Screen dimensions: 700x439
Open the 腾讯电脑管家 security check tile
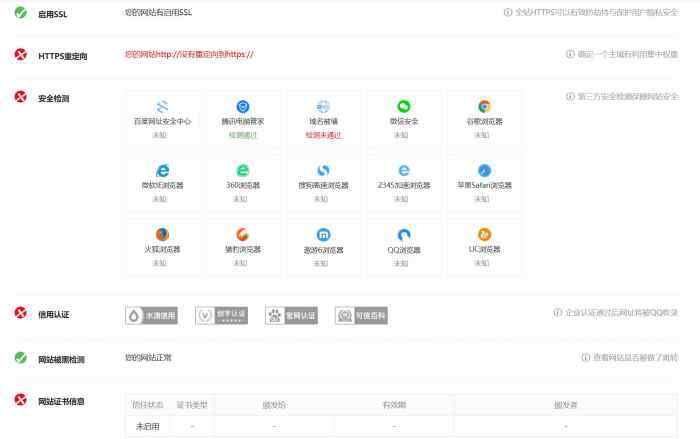tap(242, 119)
